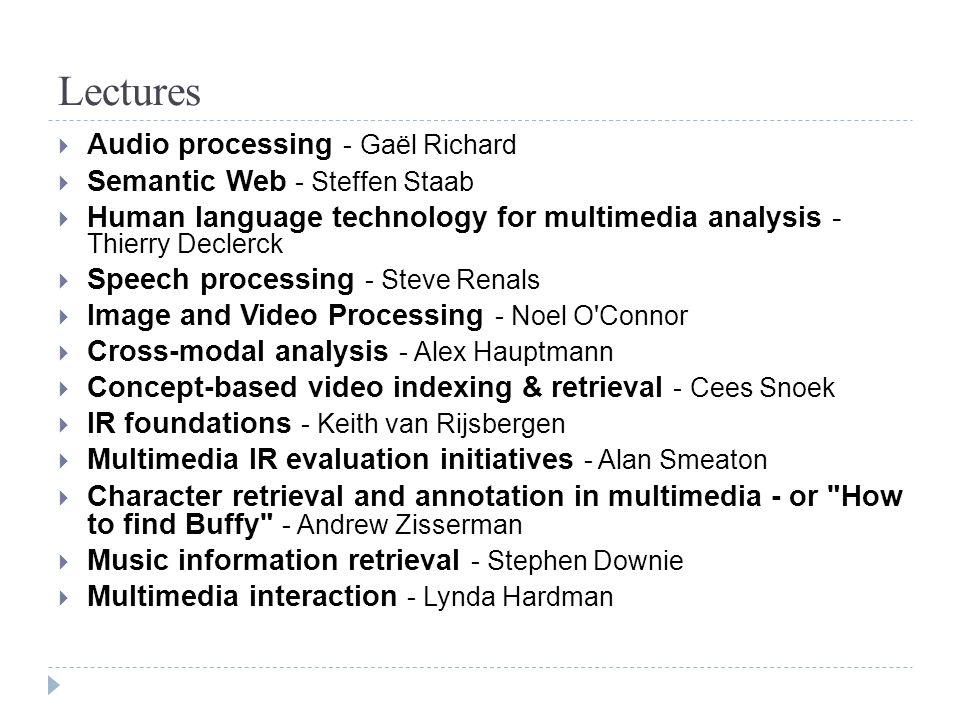The height and width of the screenshot is (720, 960).
Task: Click the bullet arrow beside Multimedia interaction
Action: [x=64, y=598]
